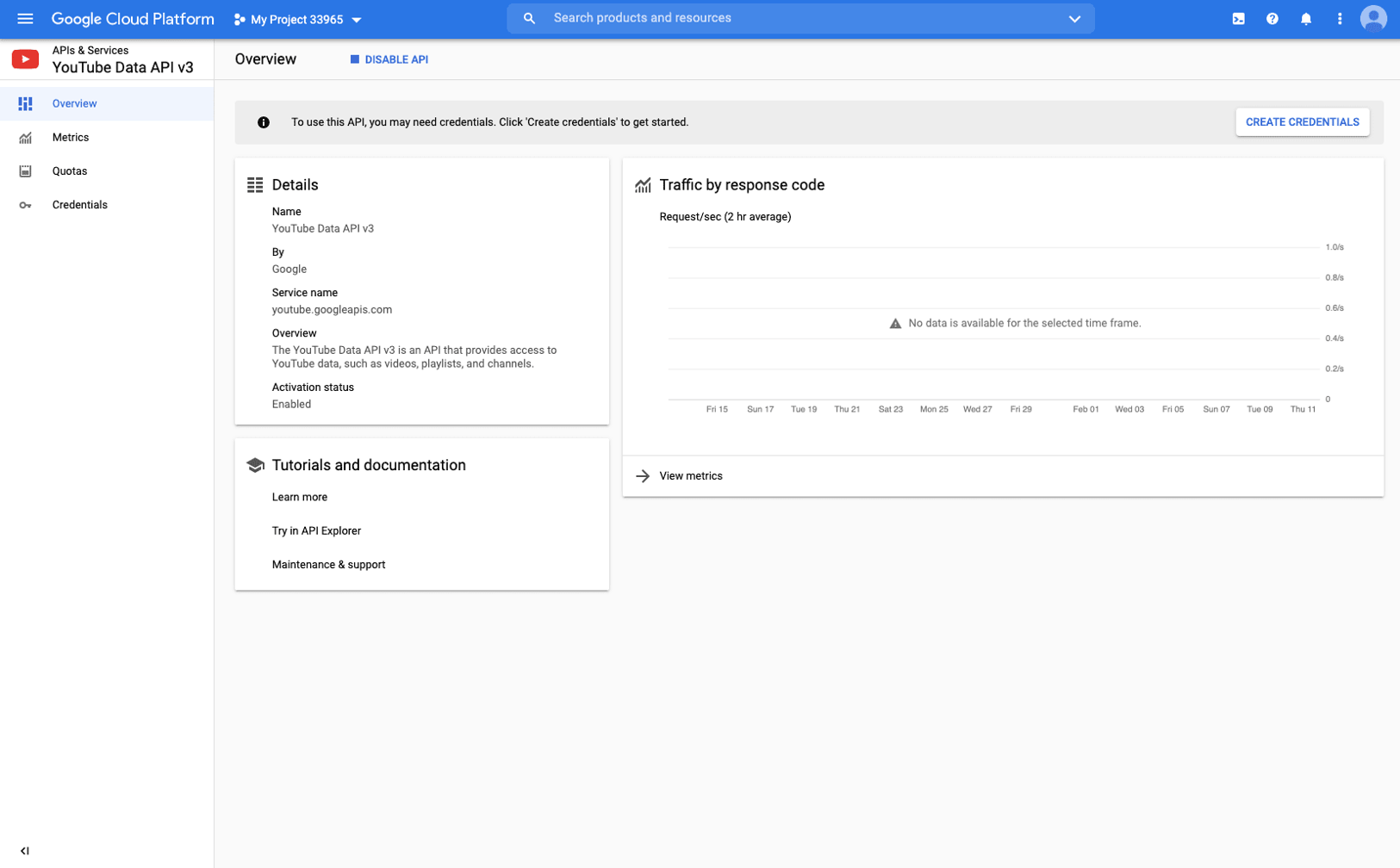Image resolution: width=1400 pixels, height=868 pixels.
Task: Activate Cloud Shell from the top bar
Action: point(1237,17)
